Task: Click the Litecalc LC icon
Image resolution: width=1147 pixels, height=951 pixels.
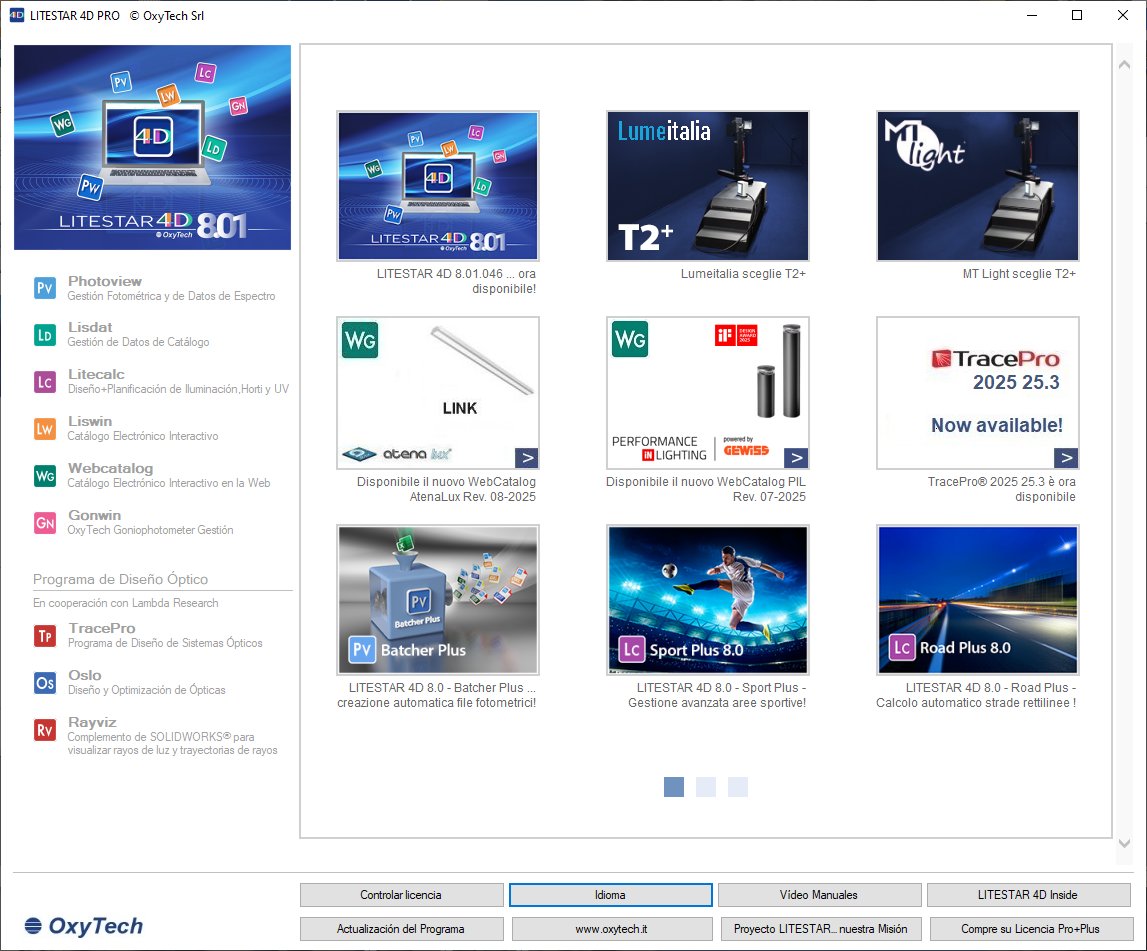Action: 45,382
